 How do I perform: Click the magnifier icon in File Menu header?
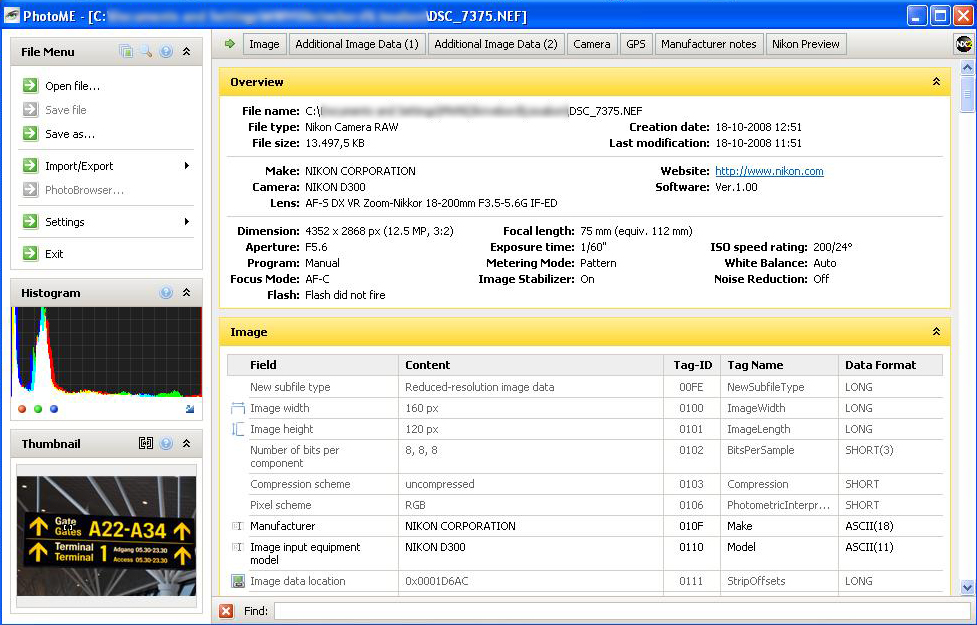146,52
